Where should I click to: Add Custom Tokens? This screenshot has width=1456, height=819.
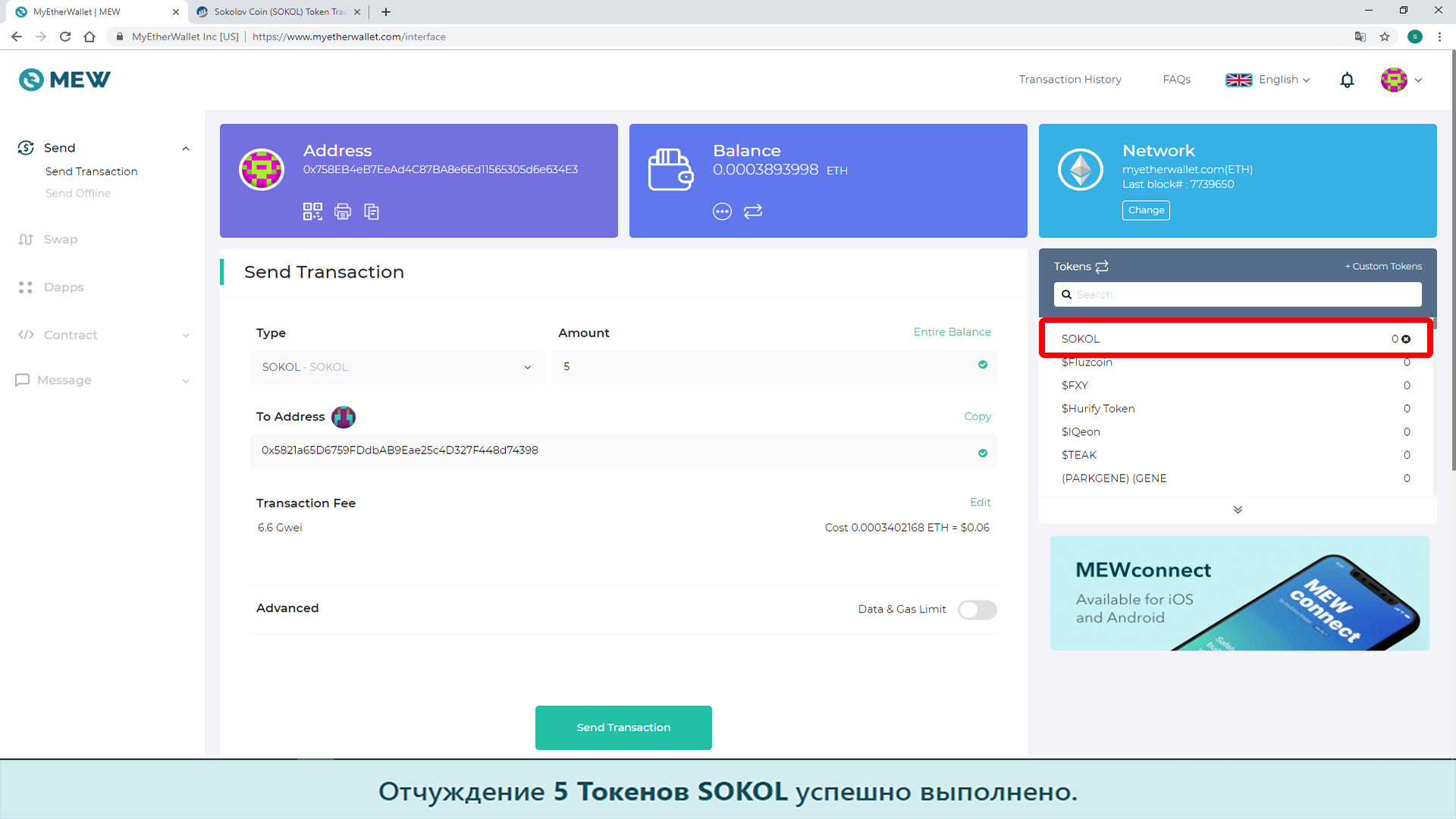(1383, 266)
